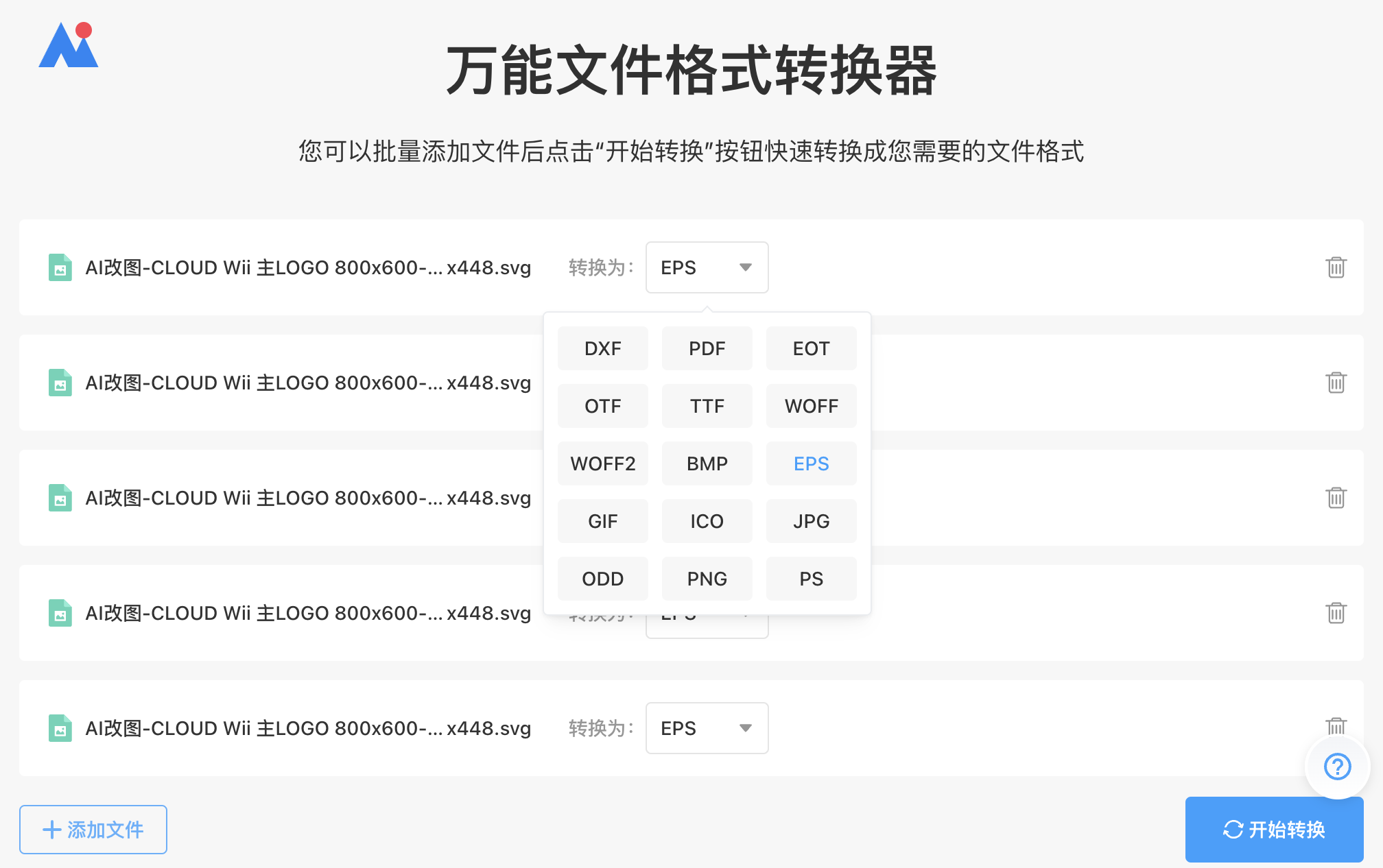
Task: Click the first file's green image icon
Action: pyautogui.click(x=60, y=267)
